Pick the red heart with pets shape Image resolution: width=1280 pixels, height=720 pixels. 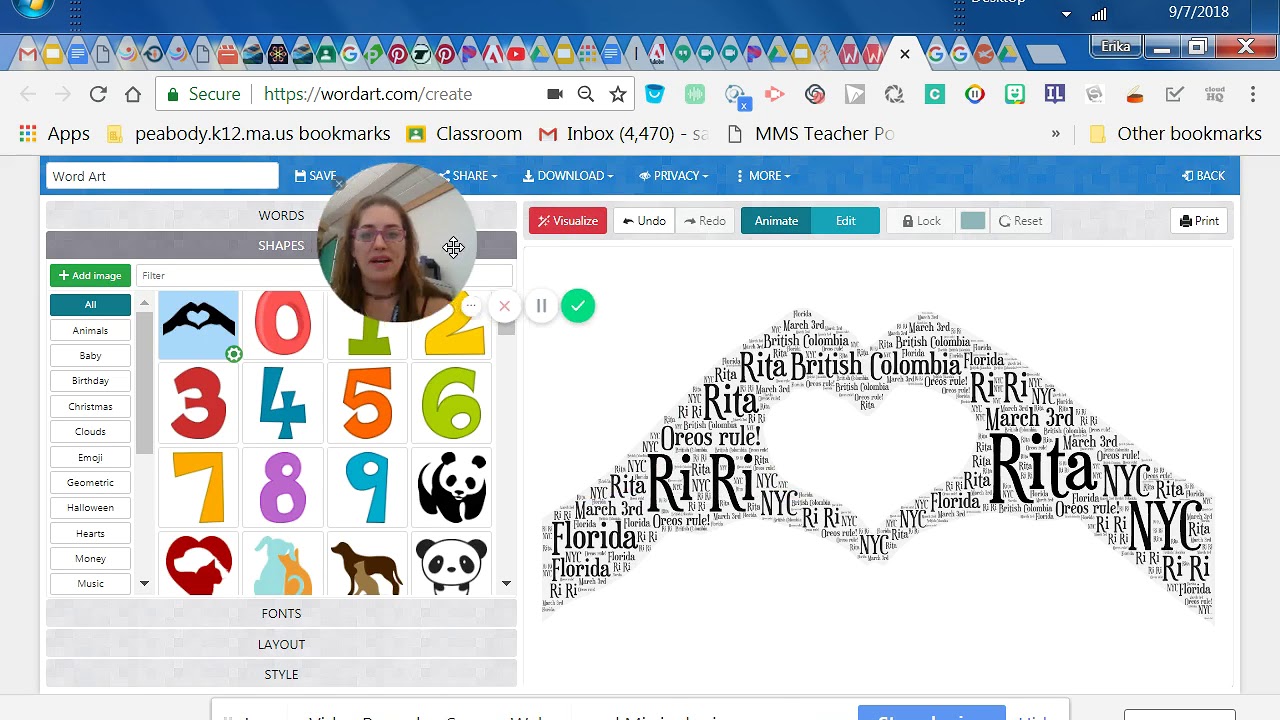pos(198,564)
